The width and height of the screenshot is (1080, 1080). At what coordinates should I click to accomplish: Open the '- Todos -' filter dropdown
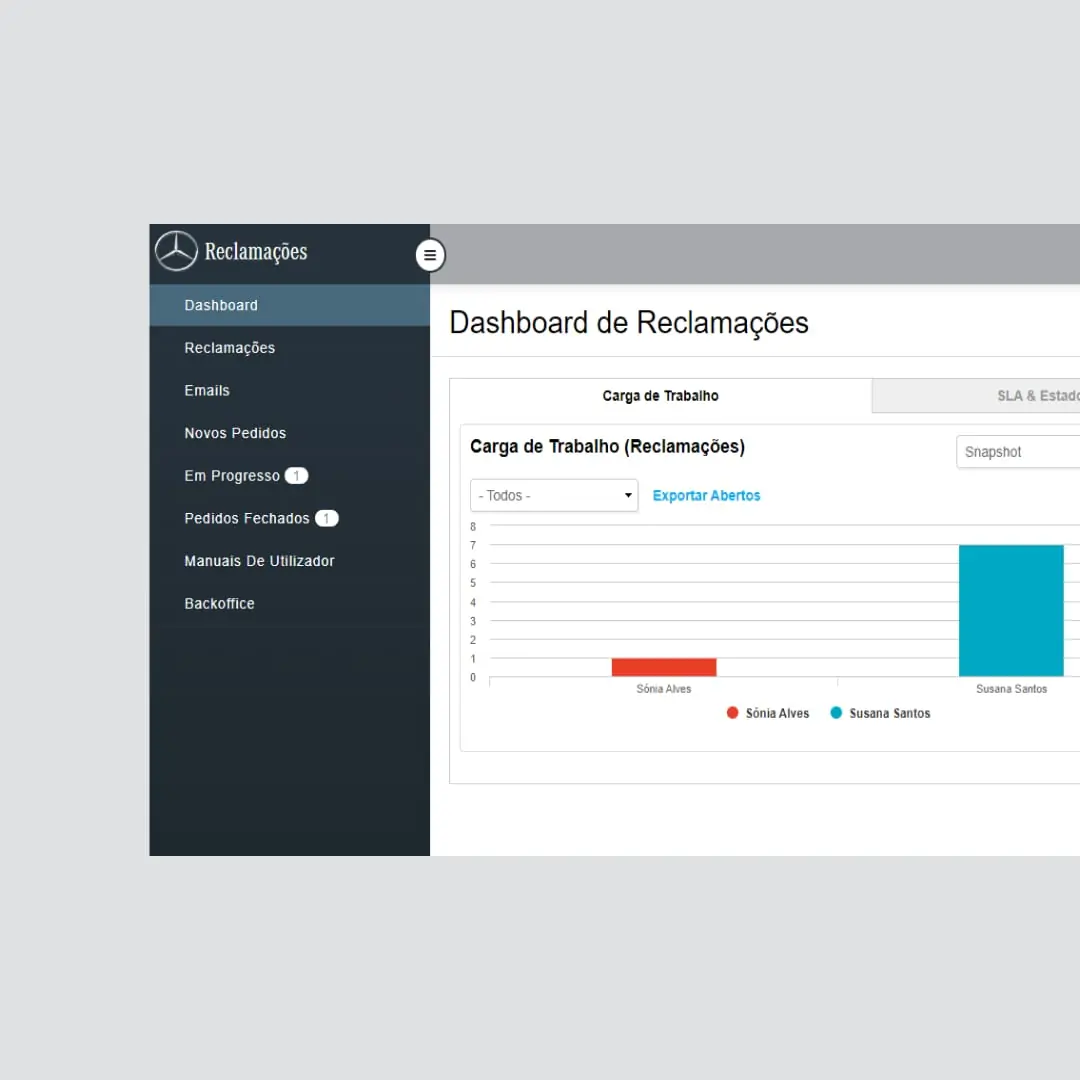(553, 495)
